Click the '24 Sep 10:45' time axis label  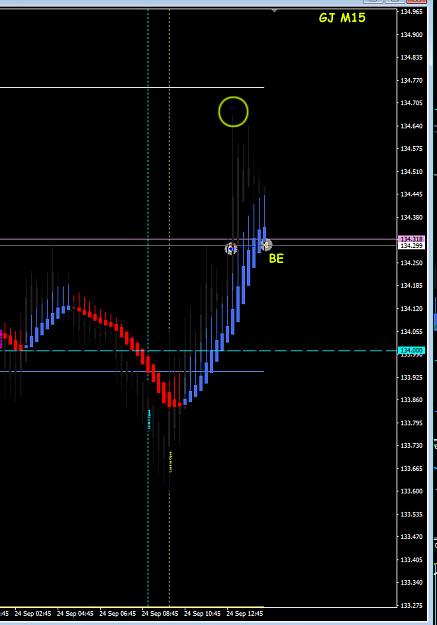pyautogui.click(x=202, y=613)
